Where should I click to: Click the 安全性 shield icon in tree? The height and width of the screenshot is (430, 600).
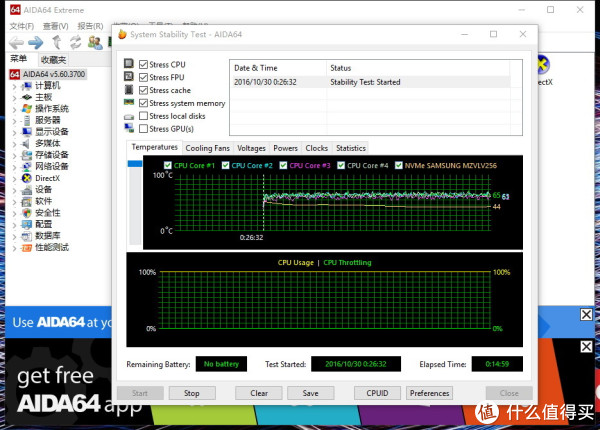pos(26,213)
